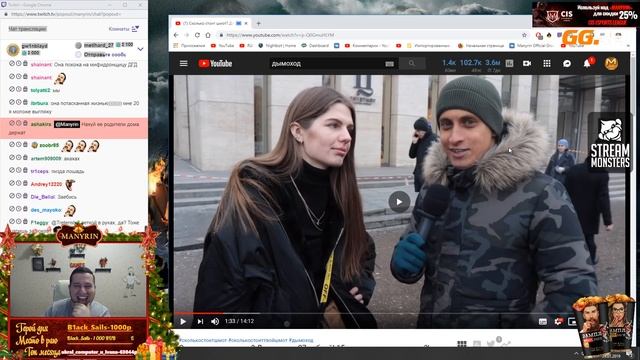Timeout user tolyatti2 with the clock icon
640x360 pixels.
[18, 89]
